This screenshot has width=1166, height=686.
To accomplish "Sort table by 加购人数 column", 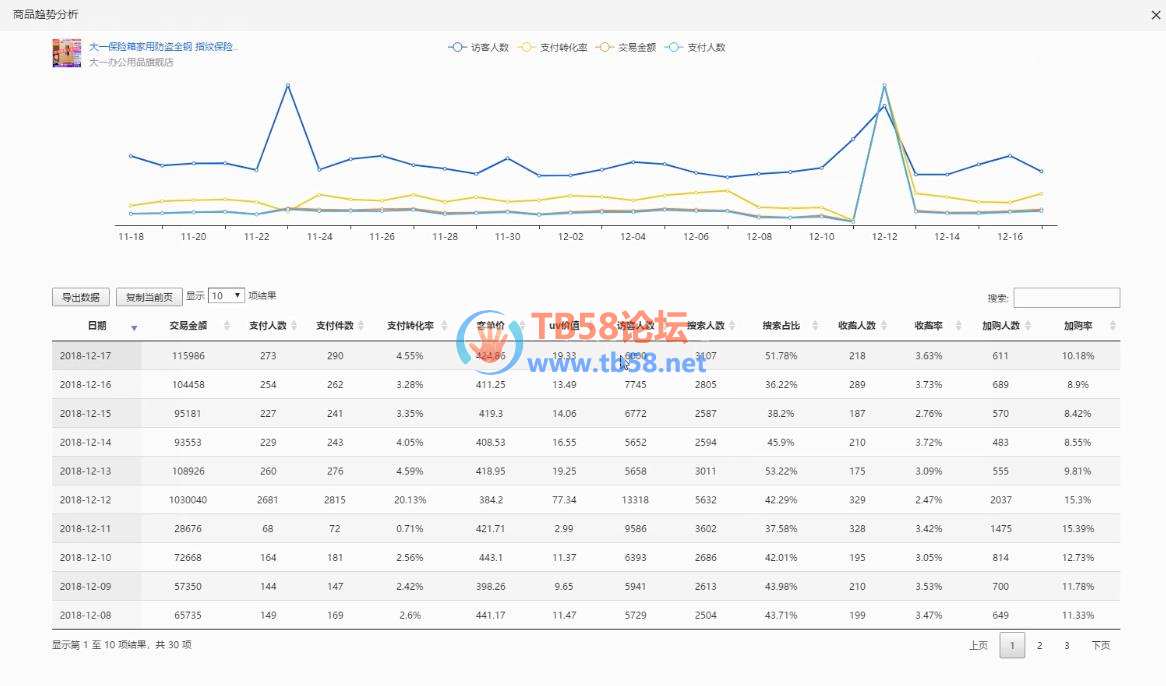I will (x=1000, y=326).
